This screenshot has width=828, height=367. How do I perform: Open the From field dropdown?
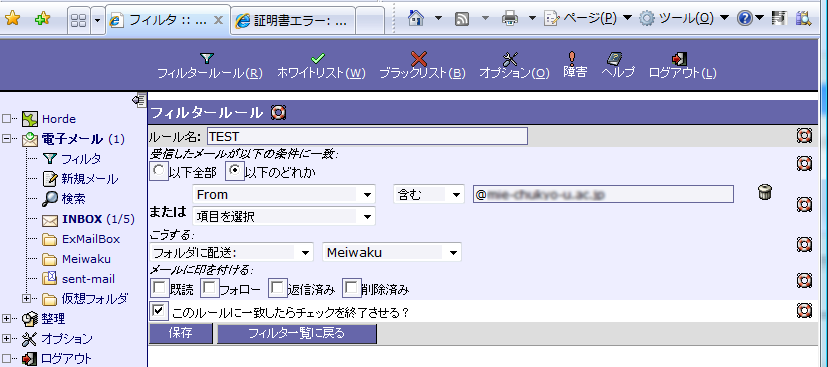284,194
